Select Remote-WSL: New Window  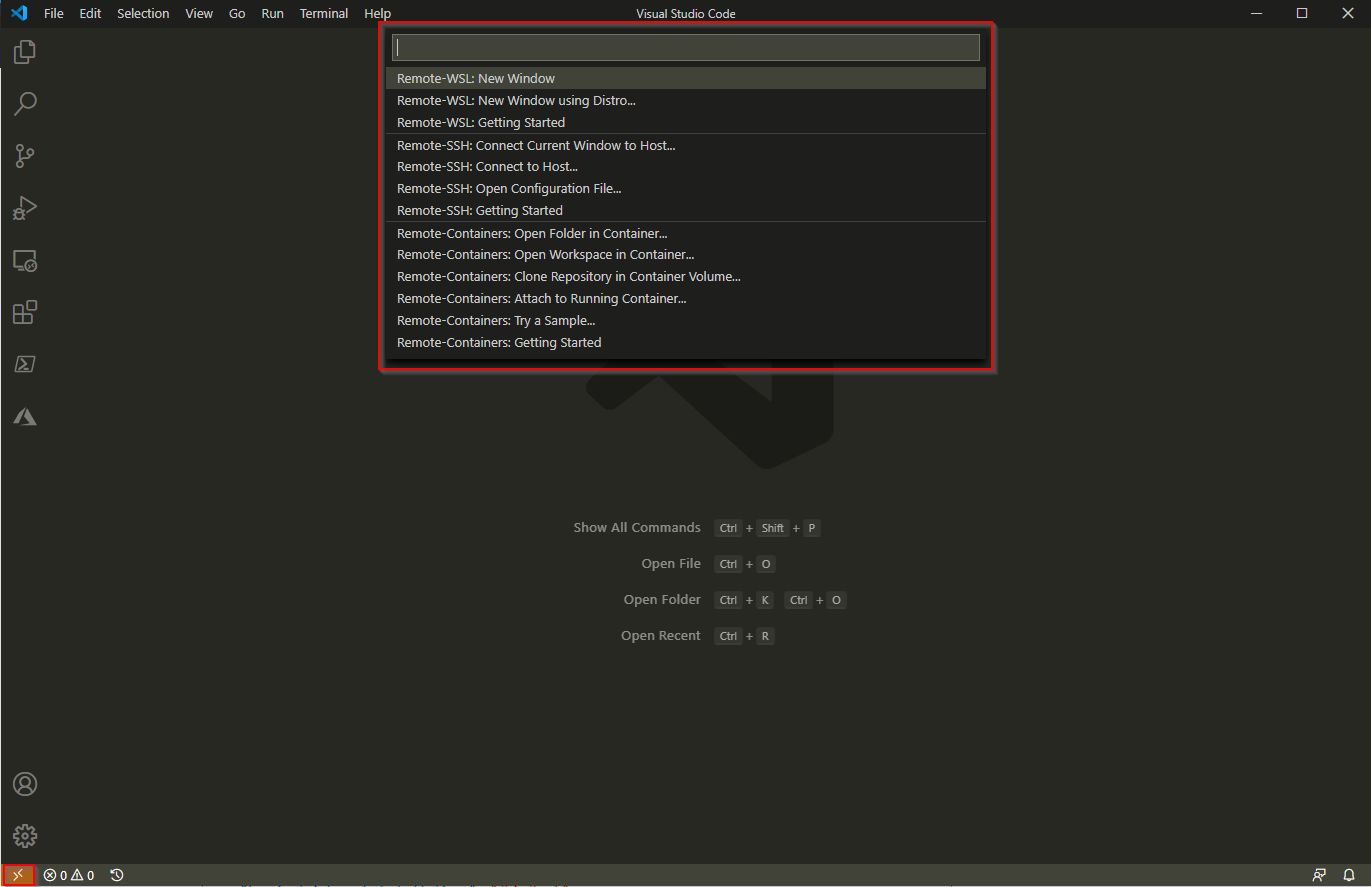686,78
